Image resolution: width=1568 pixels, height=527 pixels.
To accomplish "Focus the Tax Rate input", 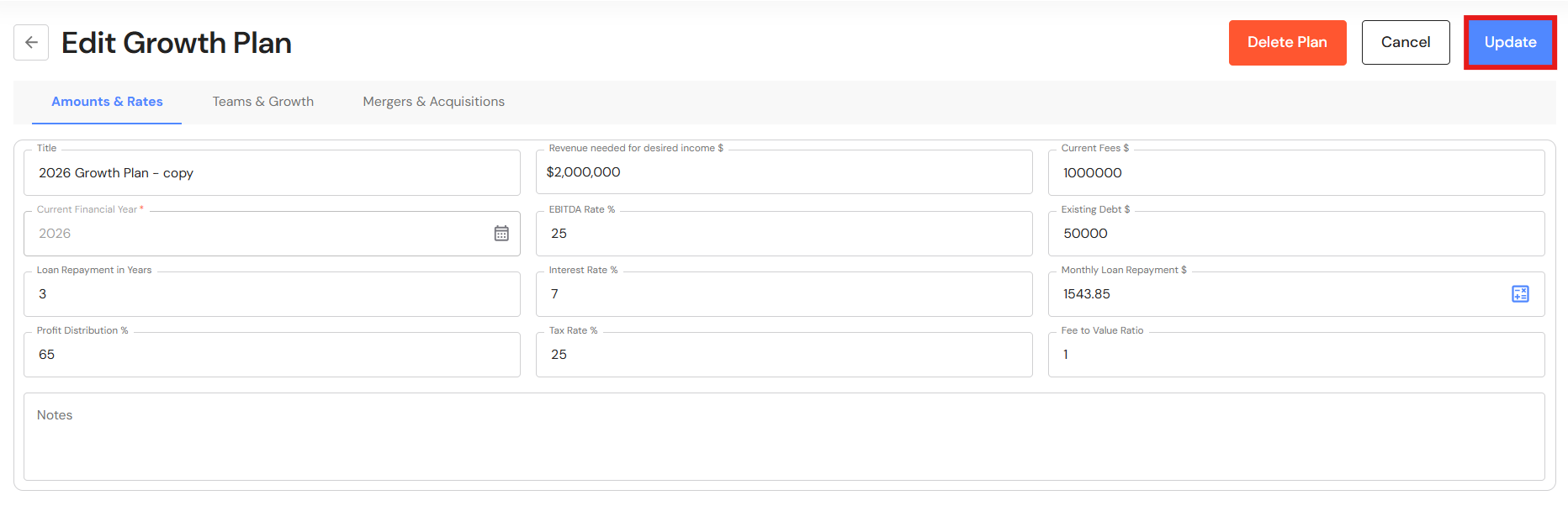I will [783, 355].
